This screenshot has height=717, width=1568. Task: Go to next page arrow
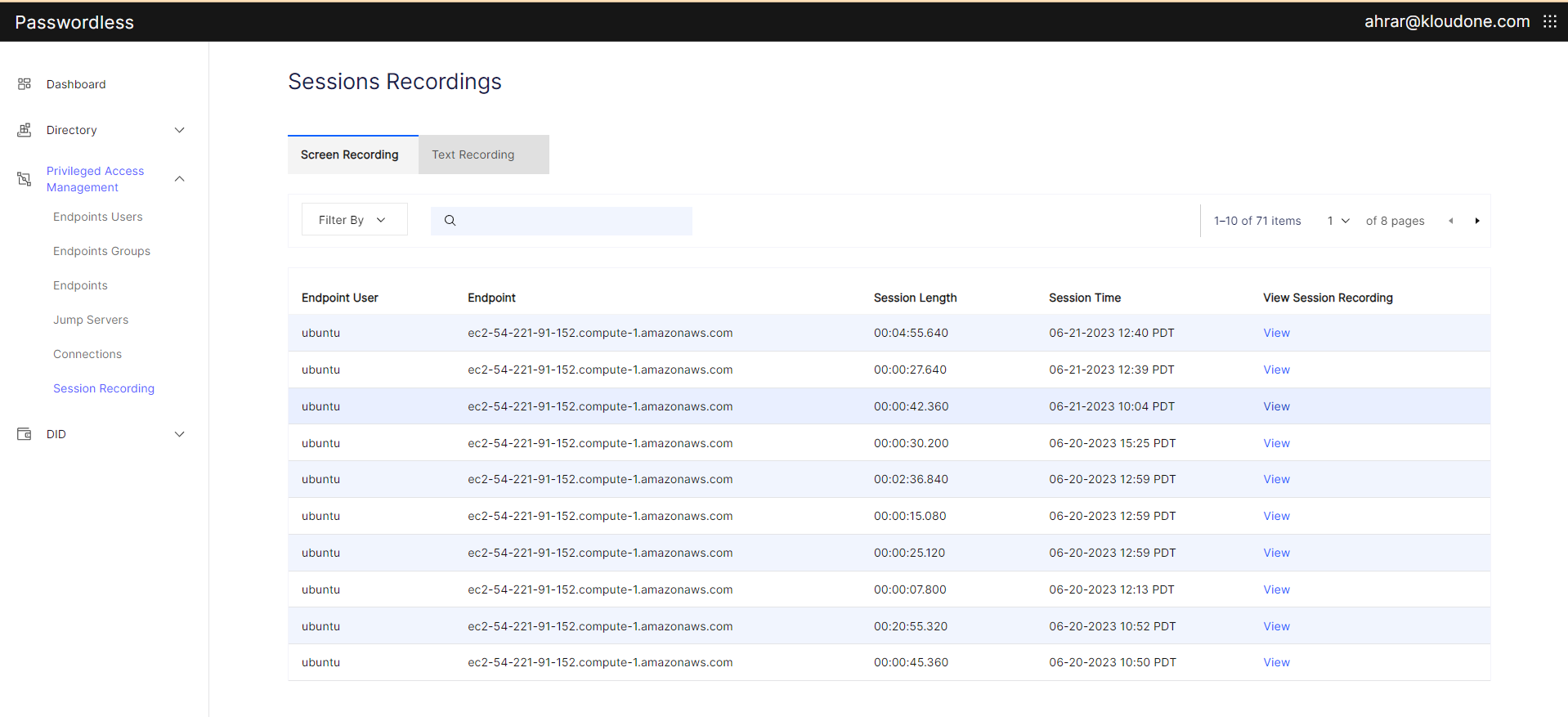[x=1476, y=221]
